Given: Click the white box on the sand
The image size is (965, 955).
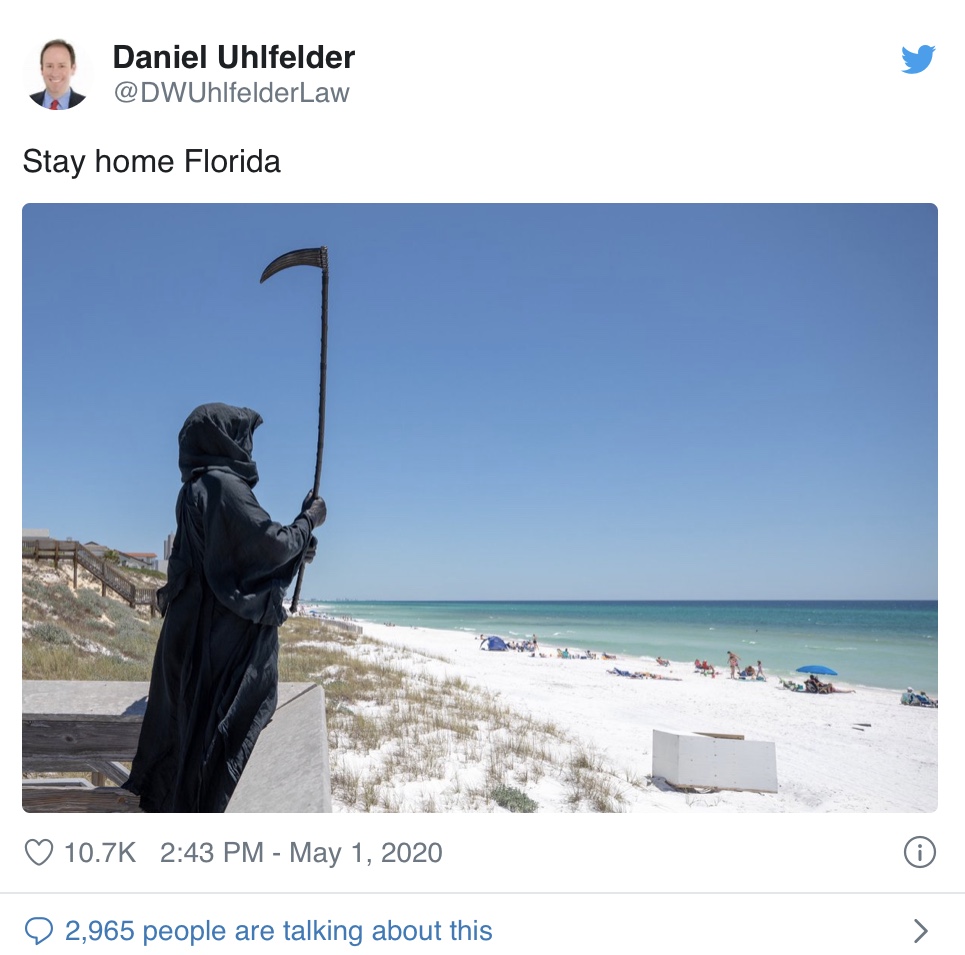Looking at the screenshot, I should point(715,761).
